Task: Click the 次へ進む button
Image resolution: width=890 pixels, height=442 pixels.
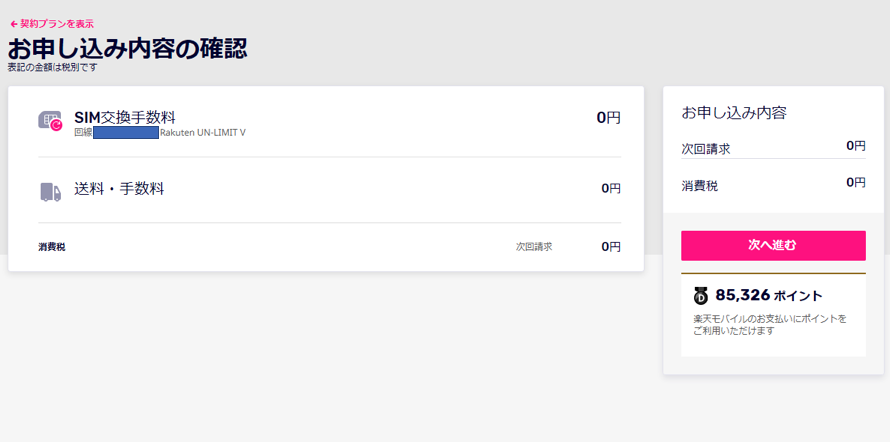Action: pos(773,246)
